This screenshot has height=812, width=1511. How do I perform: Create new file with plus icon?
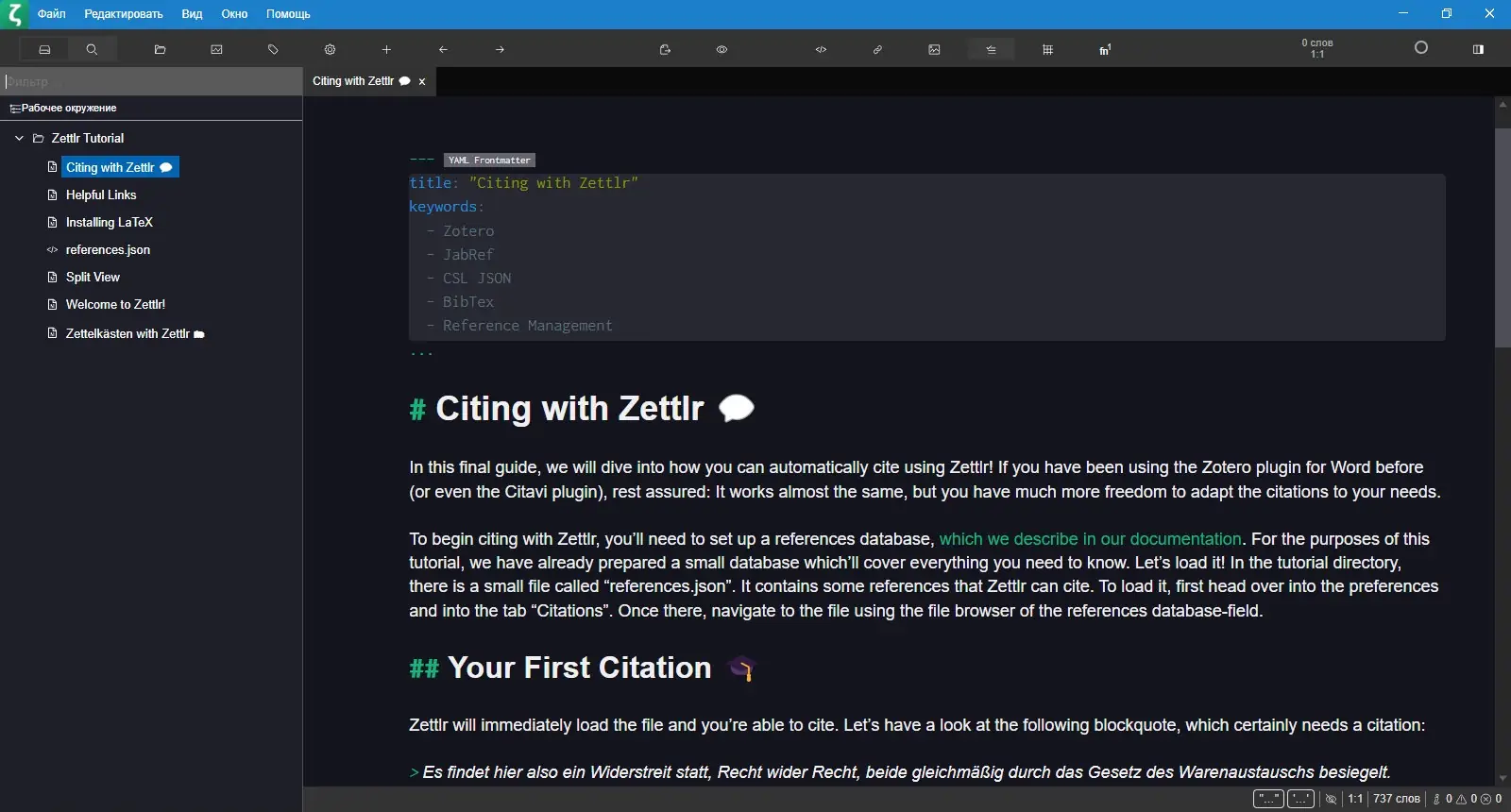tap(386, 49)
